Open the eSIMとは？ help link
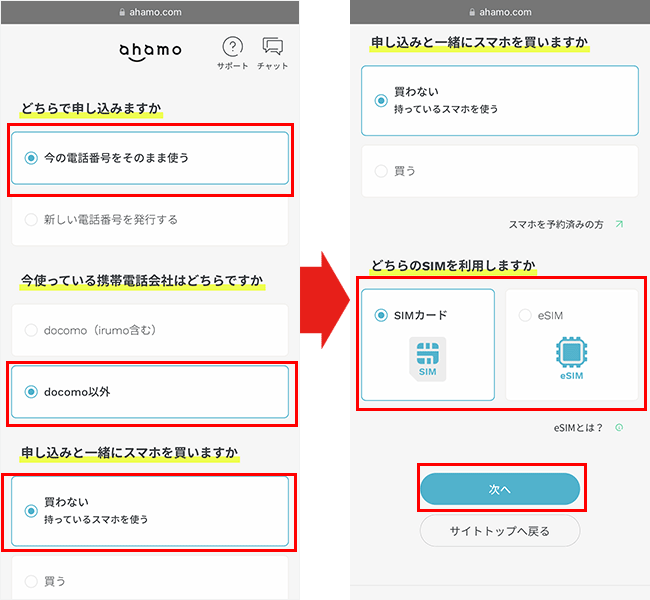Screen dimensions: 650x600 pyautogui.click(x=578, y=428)
